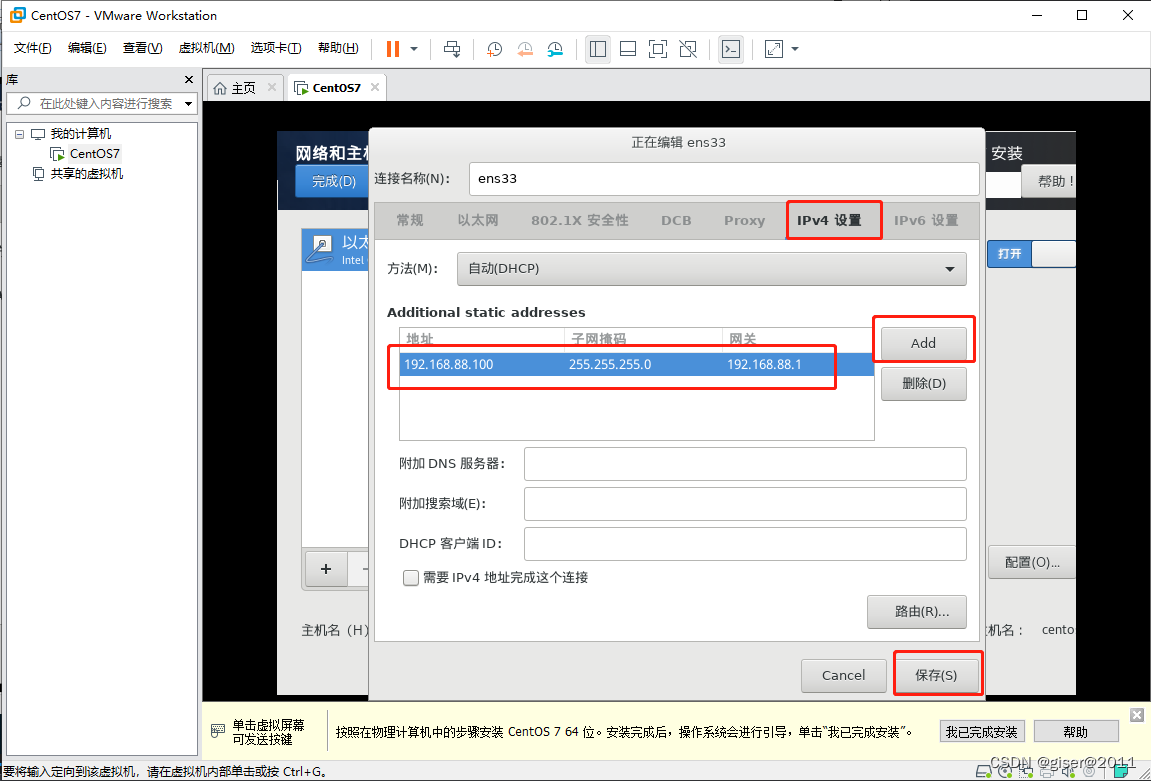Toggle the thumbnail bar view icon
This screenshot has width=1151, height=781.
tap(628, 49)
